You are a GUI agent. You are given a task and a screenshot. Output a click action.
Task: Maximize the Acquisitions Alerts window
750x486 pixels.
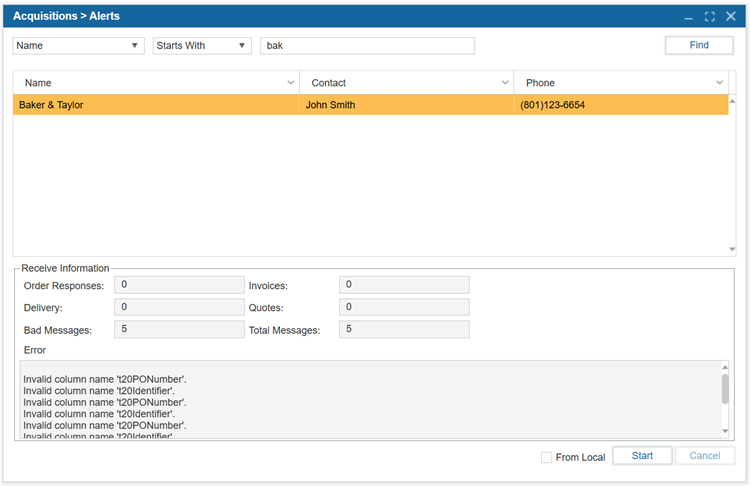coord(710,17)
